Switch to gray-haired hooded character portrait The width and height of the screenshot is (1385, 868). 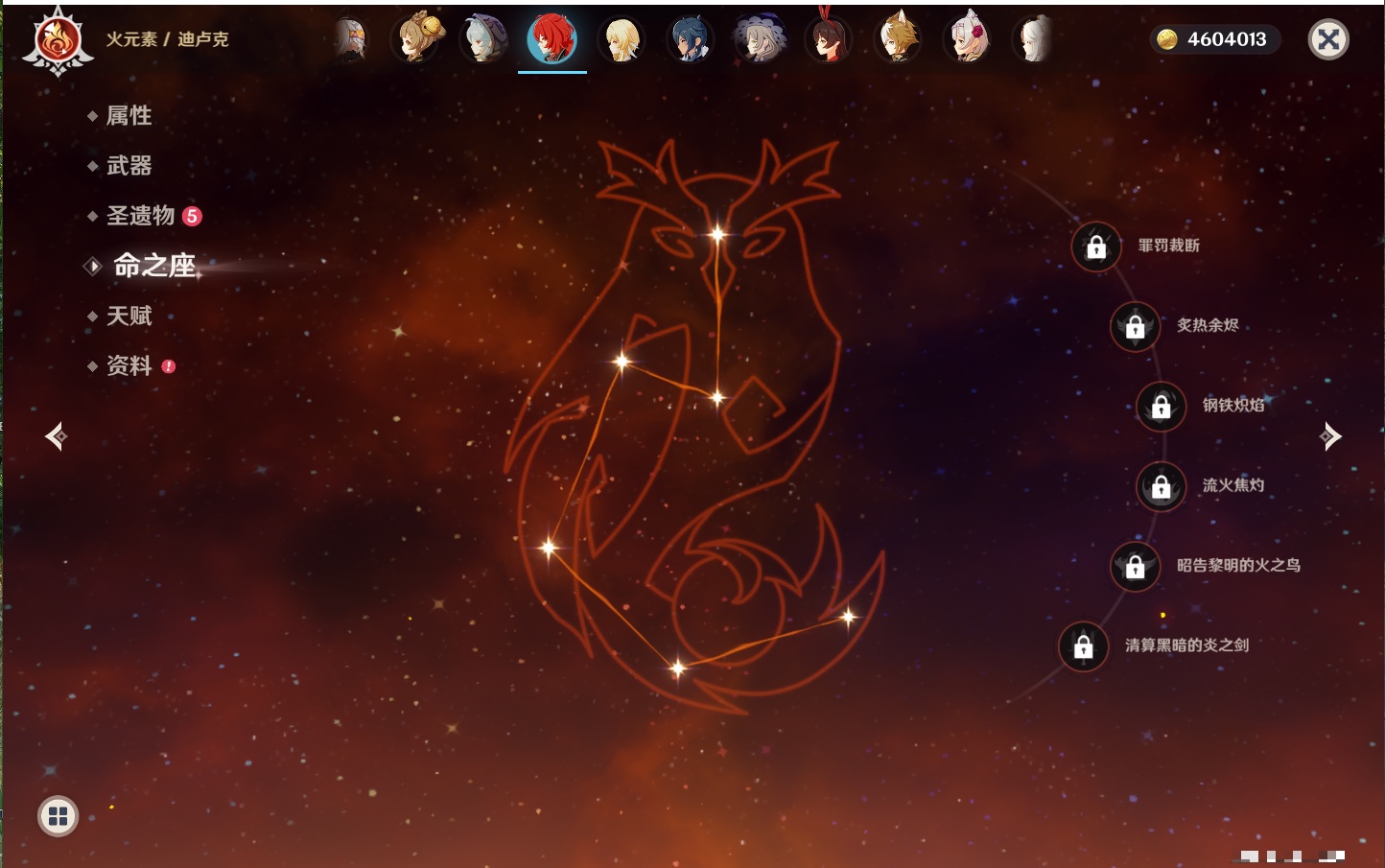(x=484, y=39)
